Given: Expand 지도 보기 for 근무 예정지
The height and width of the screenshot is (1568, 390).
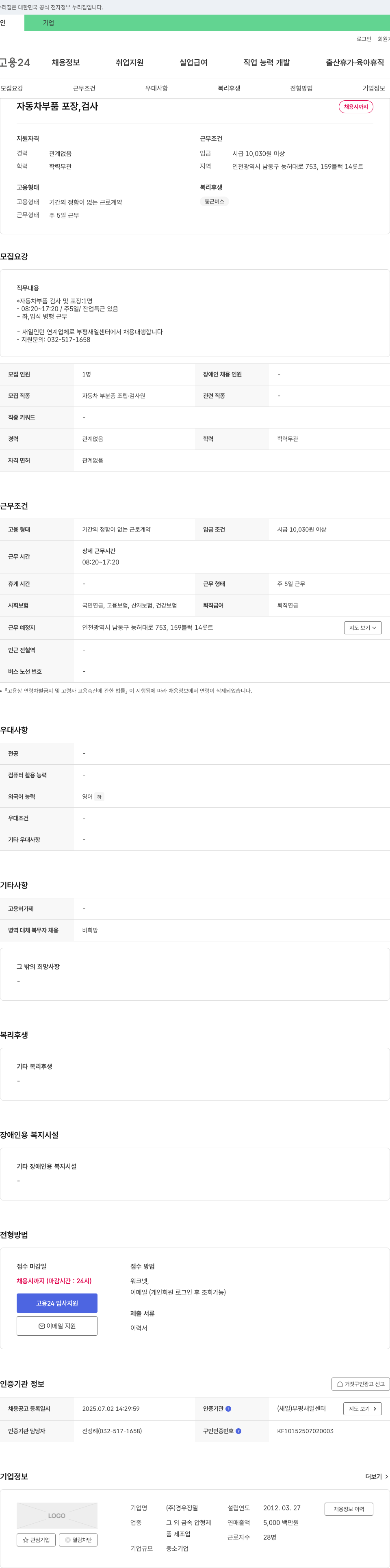Looking at the screenshot, I should tap(362, 627).
